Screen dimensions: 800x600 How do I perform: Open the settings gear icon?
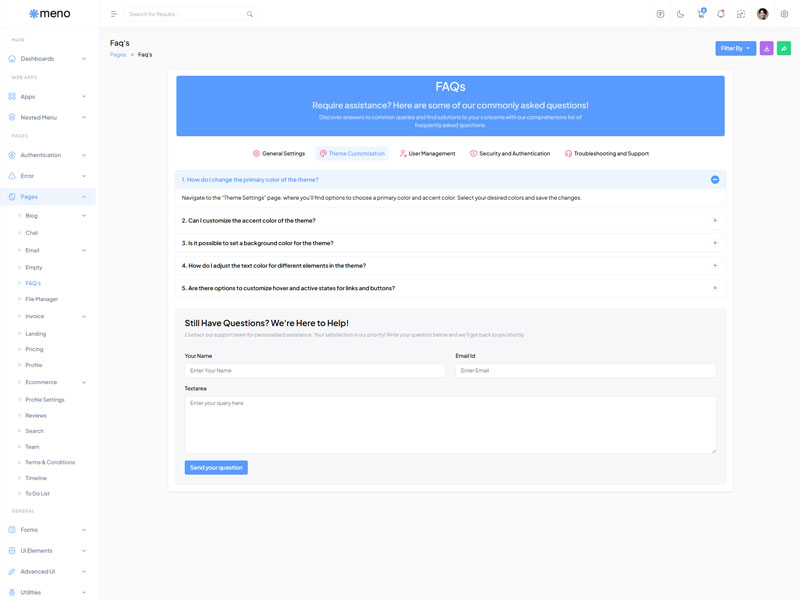coord(784,14)
